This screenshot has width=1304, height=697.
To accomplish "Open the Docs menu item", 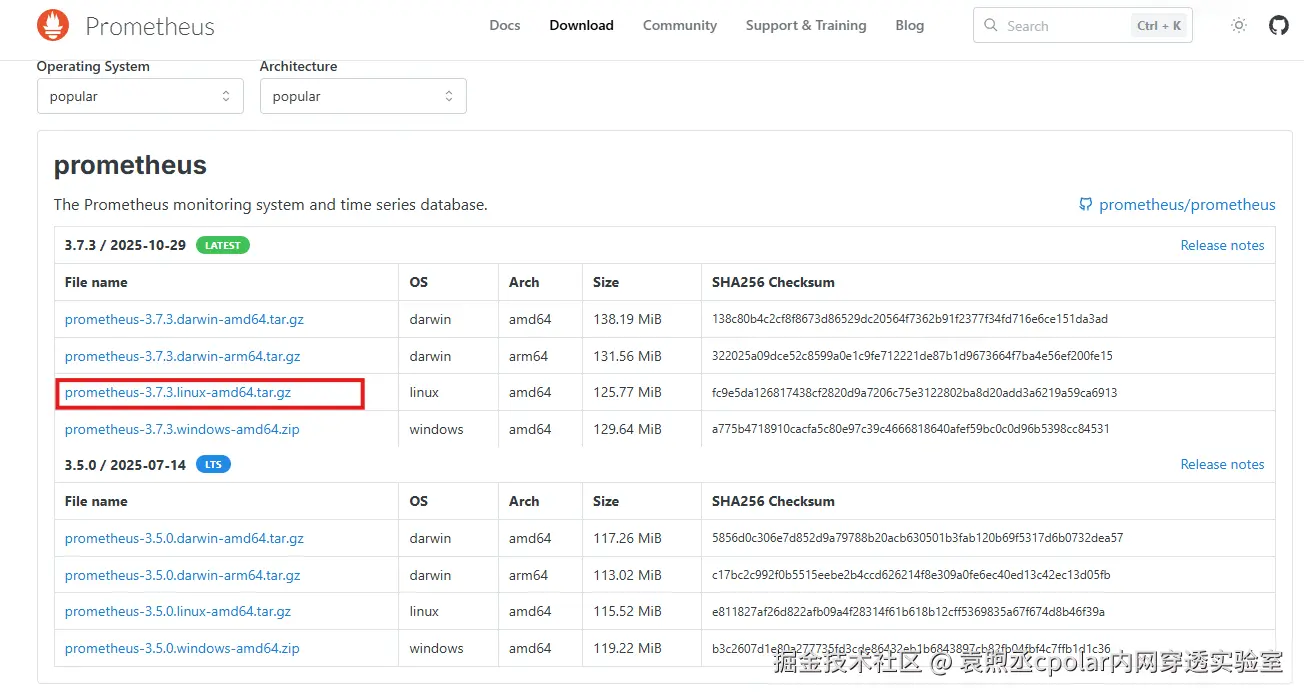I will [505, 25].
